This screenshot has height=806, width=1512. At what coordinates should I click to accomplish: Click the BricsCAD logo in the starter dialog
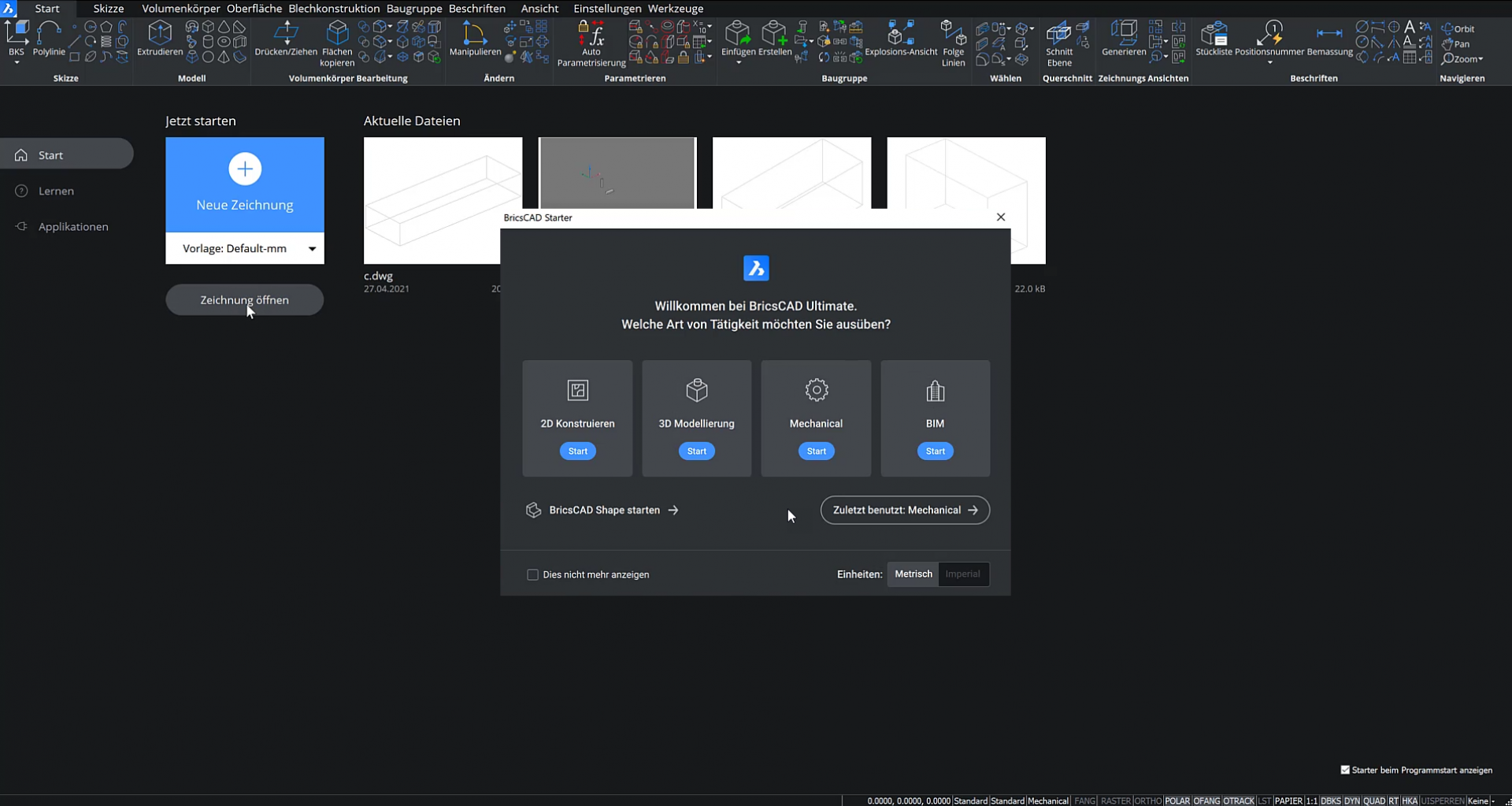coord(756,268)
